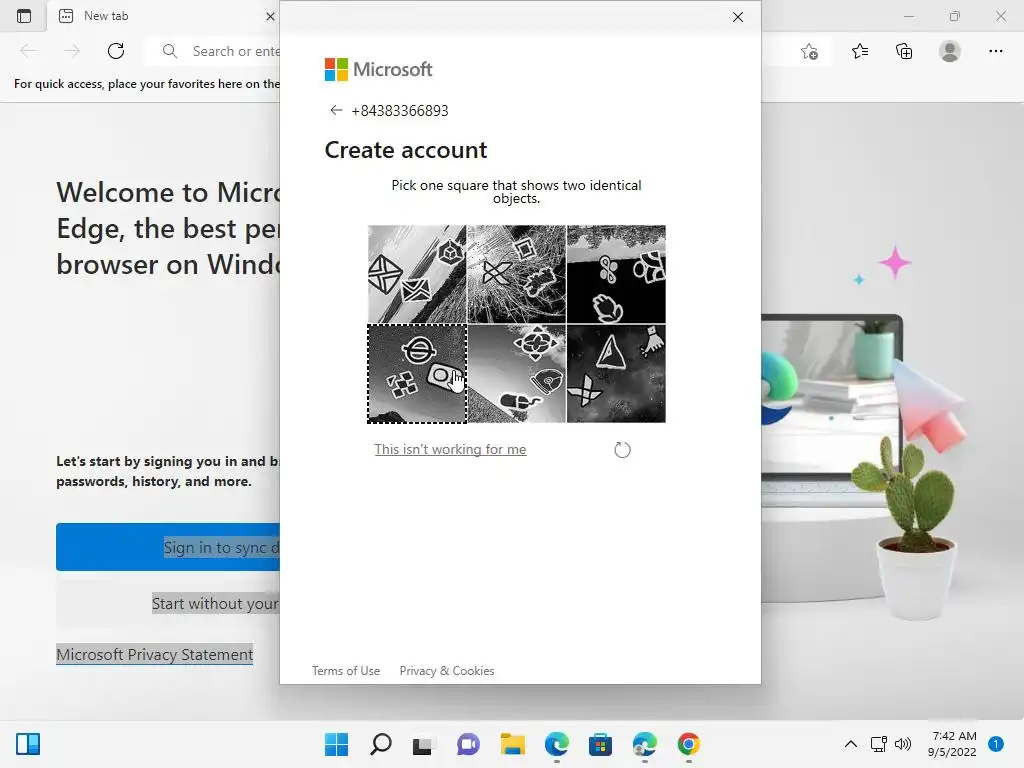Open the Privacy & Cookies link
Image resolution: width=1024 pixels, height=768 pixels.
(447, 671)
